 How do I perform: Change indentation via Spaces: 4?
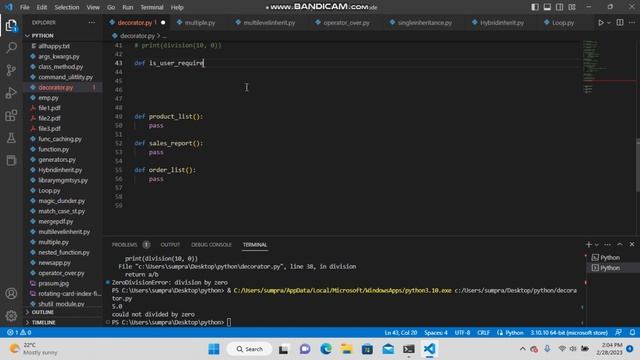(436, 332)
